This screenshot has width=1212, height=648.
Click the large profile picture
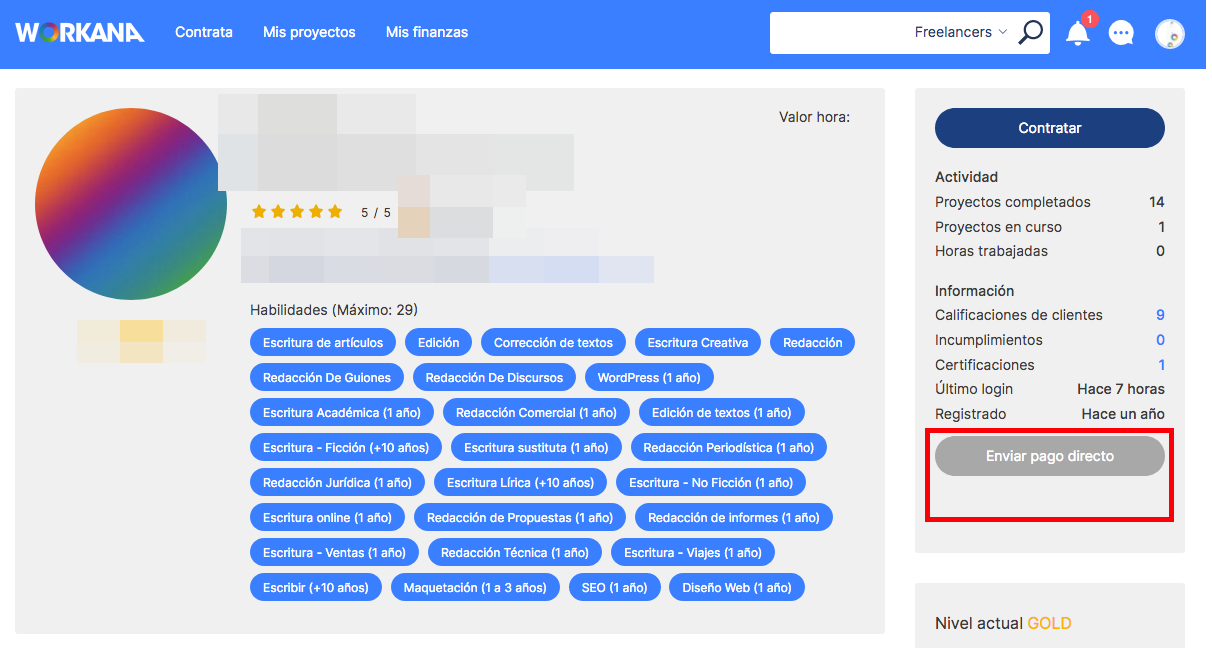point(131,204)
